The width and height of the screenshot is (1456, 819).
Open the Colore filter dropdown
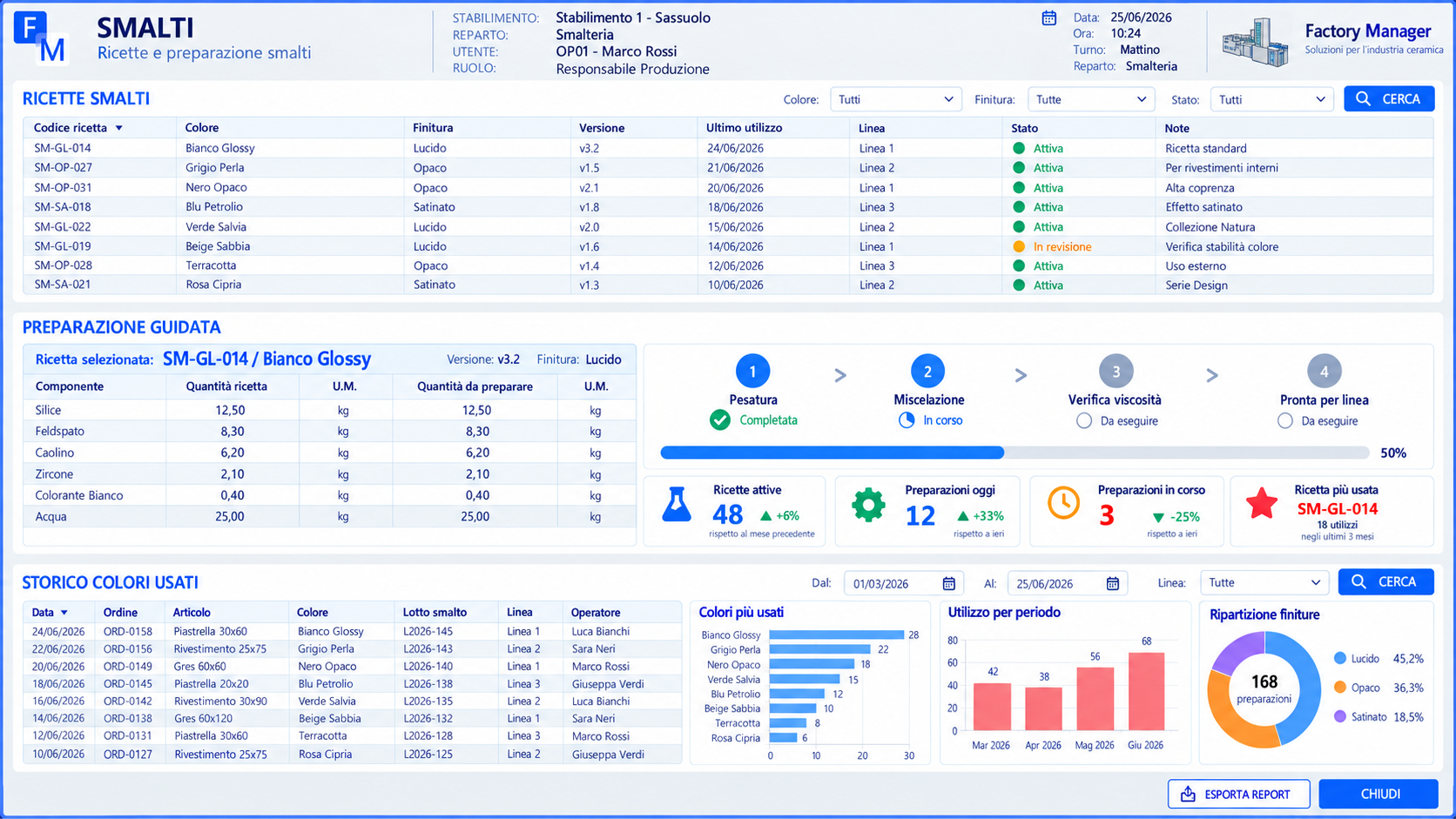point(896,99)
